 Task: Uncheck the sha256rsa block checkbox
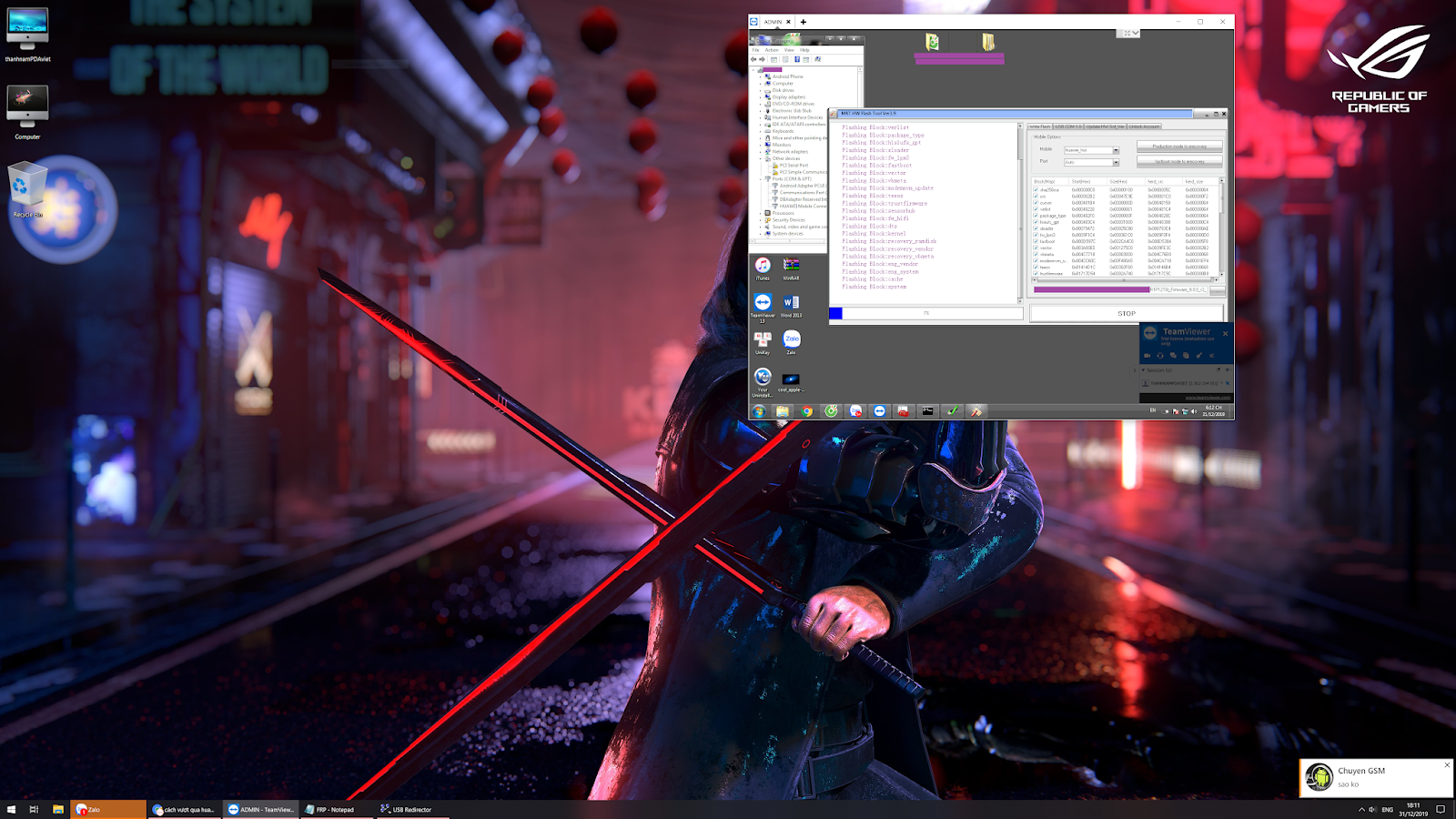(1036, 190)
